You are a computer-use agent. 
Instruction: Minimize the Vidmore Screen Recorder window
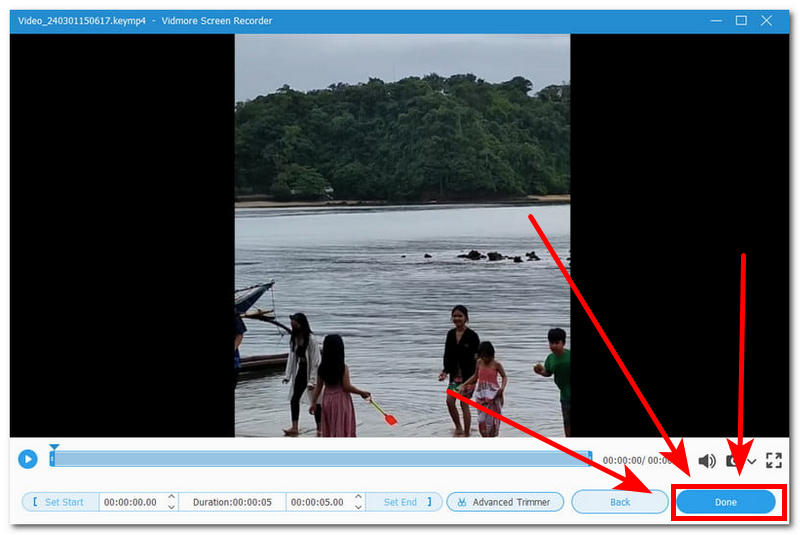(x=716, y=21)
